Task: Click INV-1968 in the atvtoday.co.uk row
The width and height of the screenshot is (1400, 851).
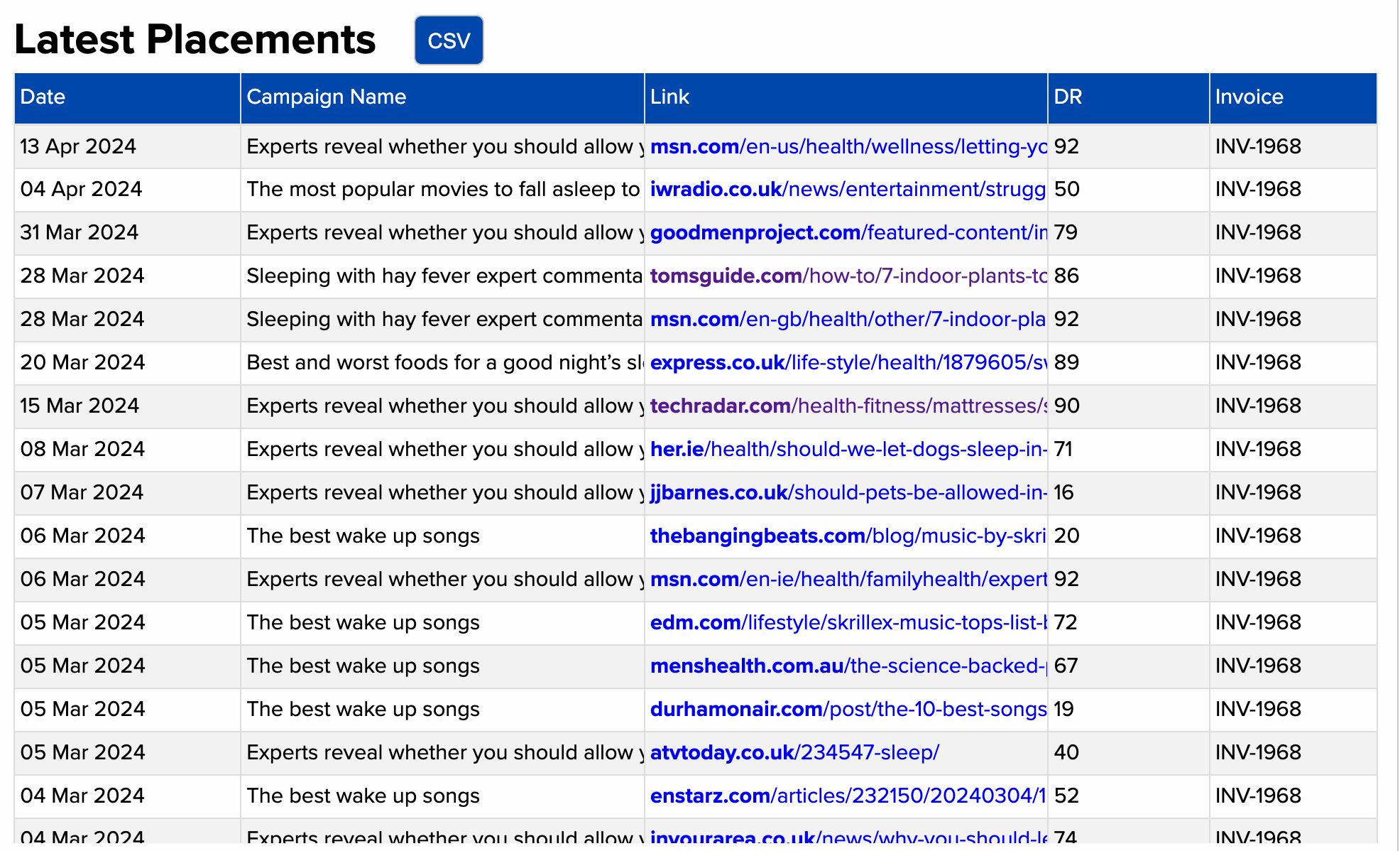Action: pos(1258,752)
